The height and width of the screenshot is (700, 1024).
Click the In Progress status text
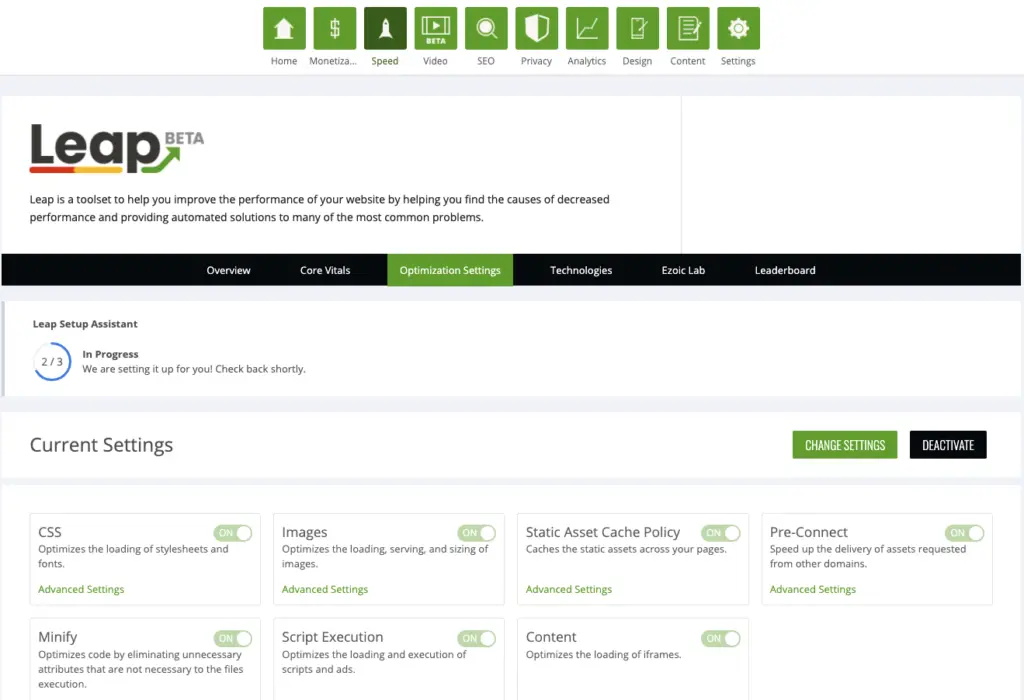click(x=110, y=354)
